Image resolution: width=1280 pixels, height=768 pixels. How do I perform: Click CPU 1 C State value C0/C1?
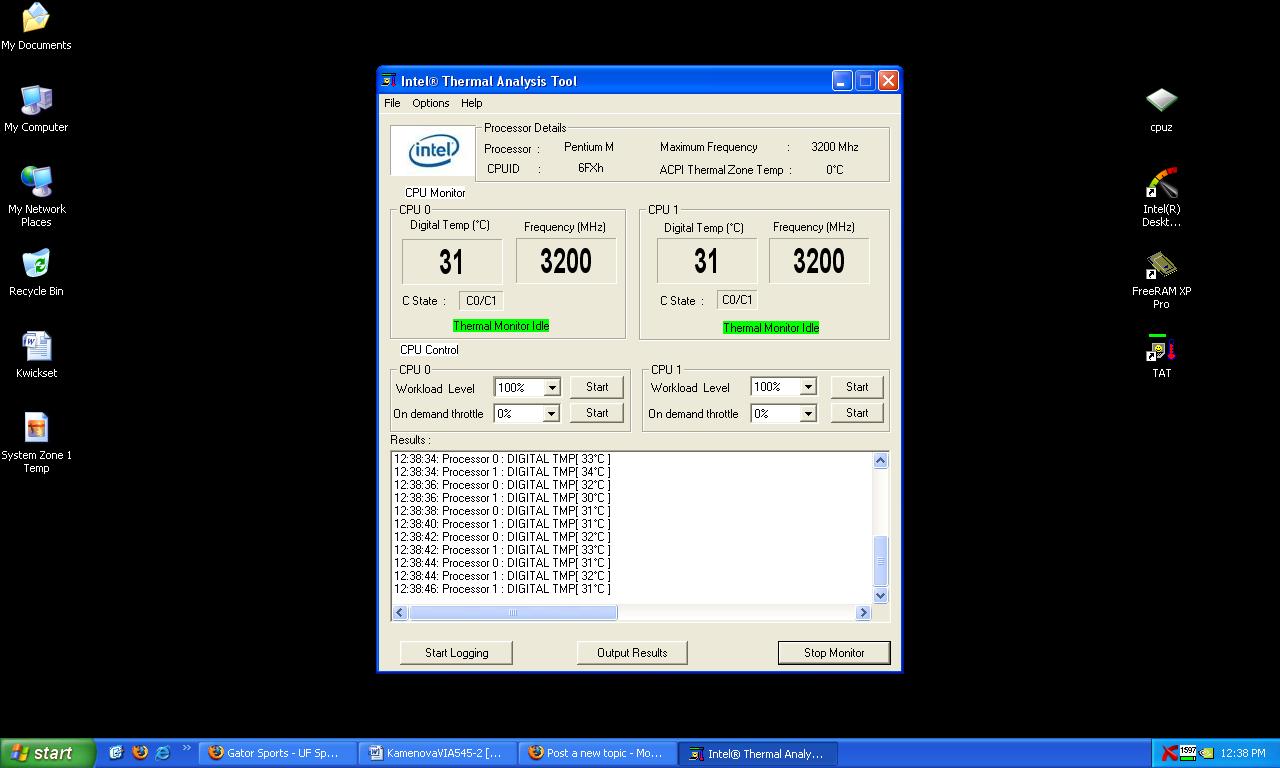coord(737,300)
